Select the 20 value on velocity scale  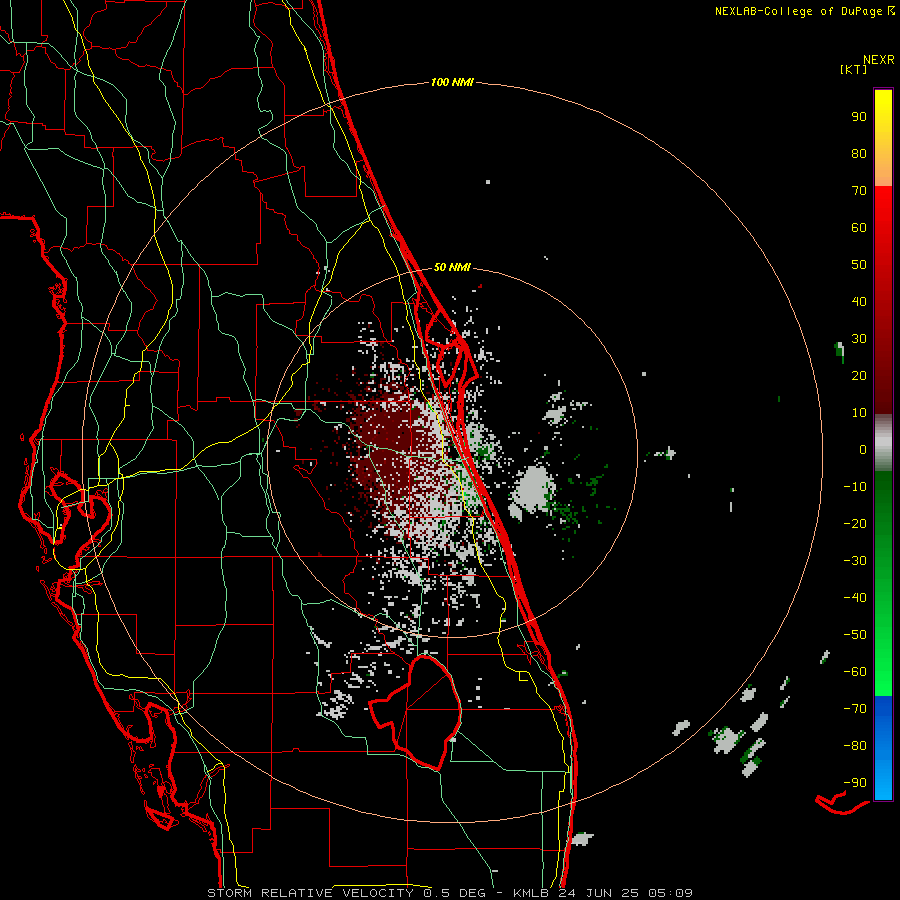click(859, 375)
